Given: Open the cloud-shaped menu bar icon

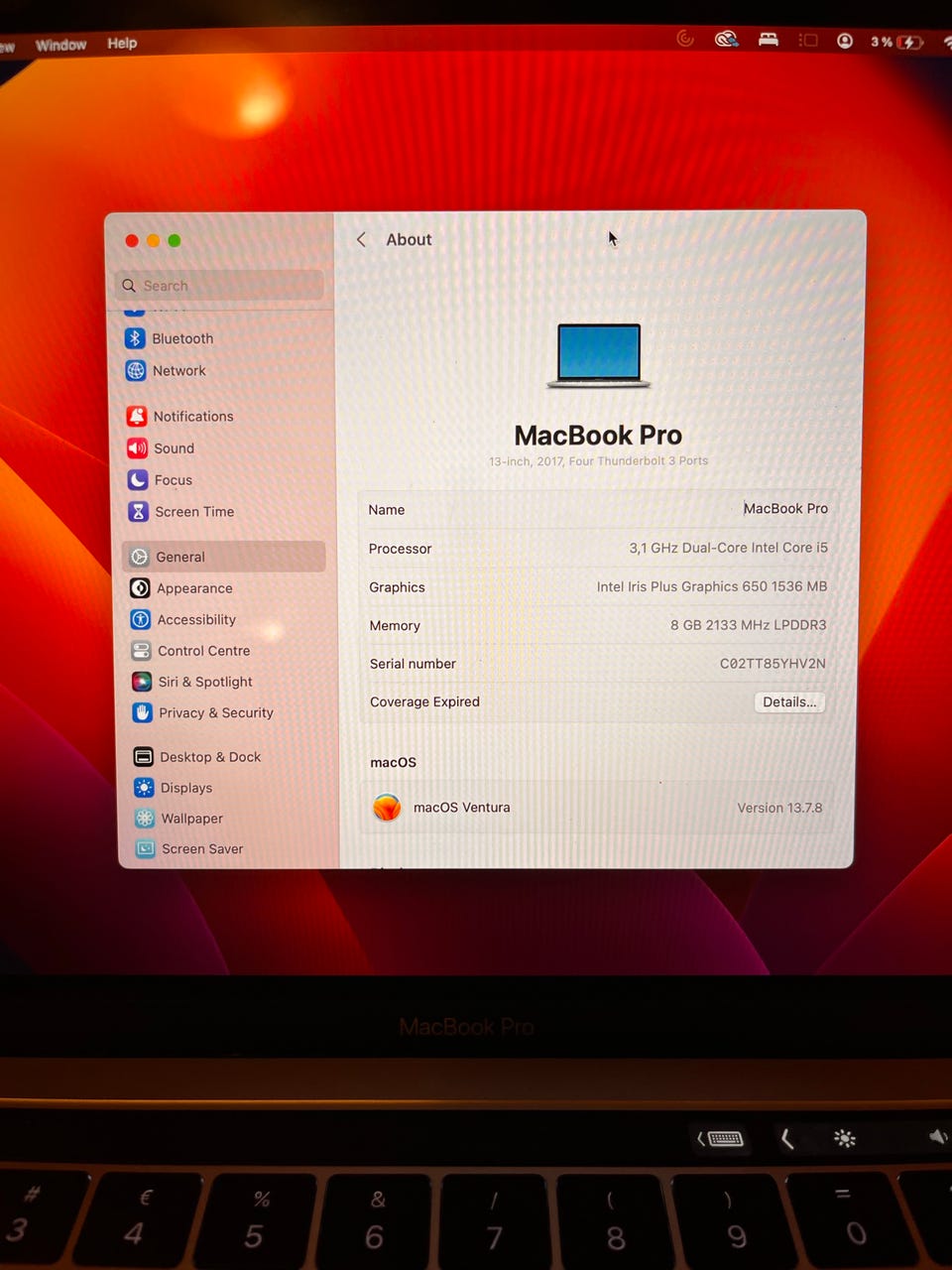Looking at the screenshot, I should tap(727, 39).
